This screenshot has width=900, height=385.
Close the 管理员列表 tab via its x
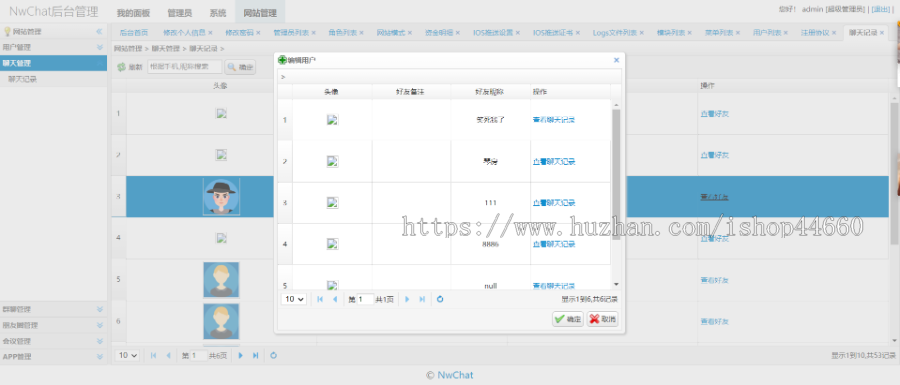click(313, 33)
